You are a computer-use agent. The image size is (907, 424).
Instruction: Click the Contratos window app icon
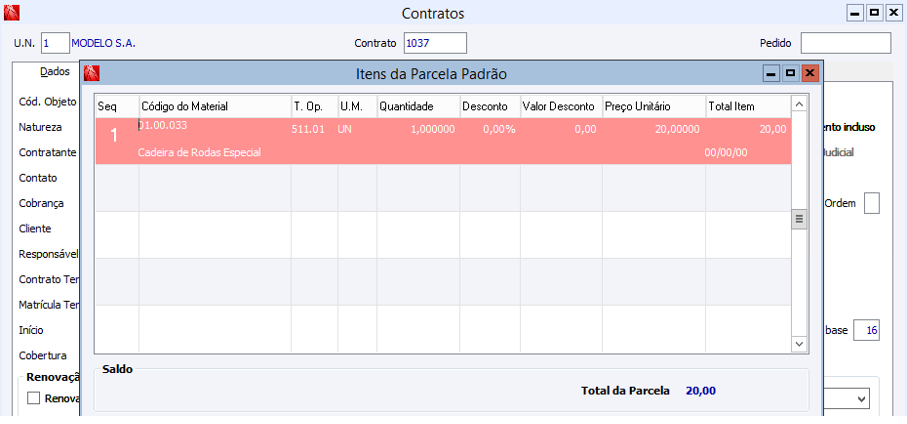click(x=12, y=14)
